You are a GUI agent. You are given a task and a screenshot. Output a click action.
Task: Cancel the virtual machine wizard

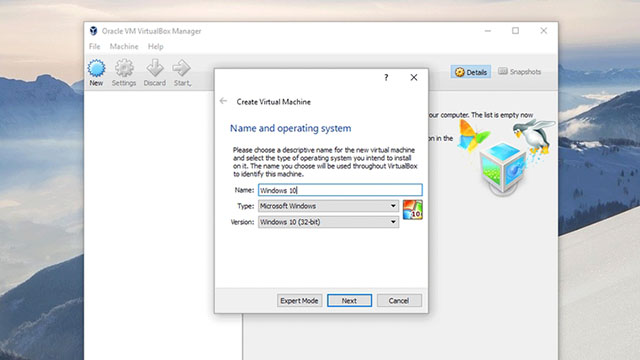tap(399, 300)
